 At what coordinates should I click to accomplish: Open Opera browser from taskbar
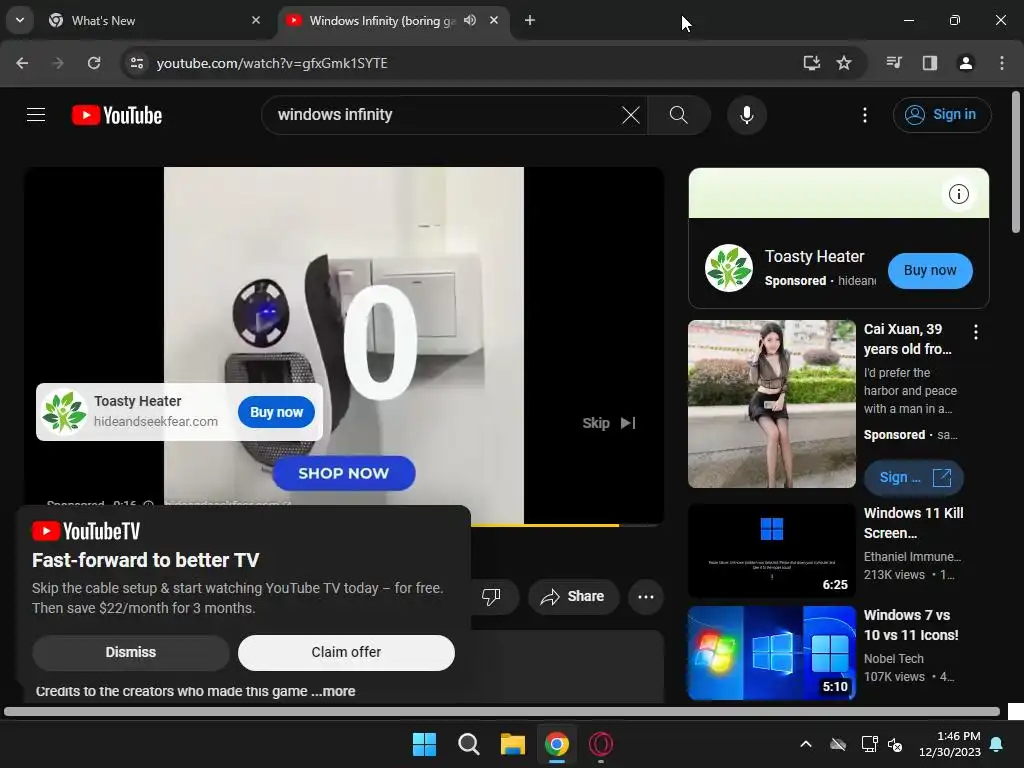click(601, 744)
